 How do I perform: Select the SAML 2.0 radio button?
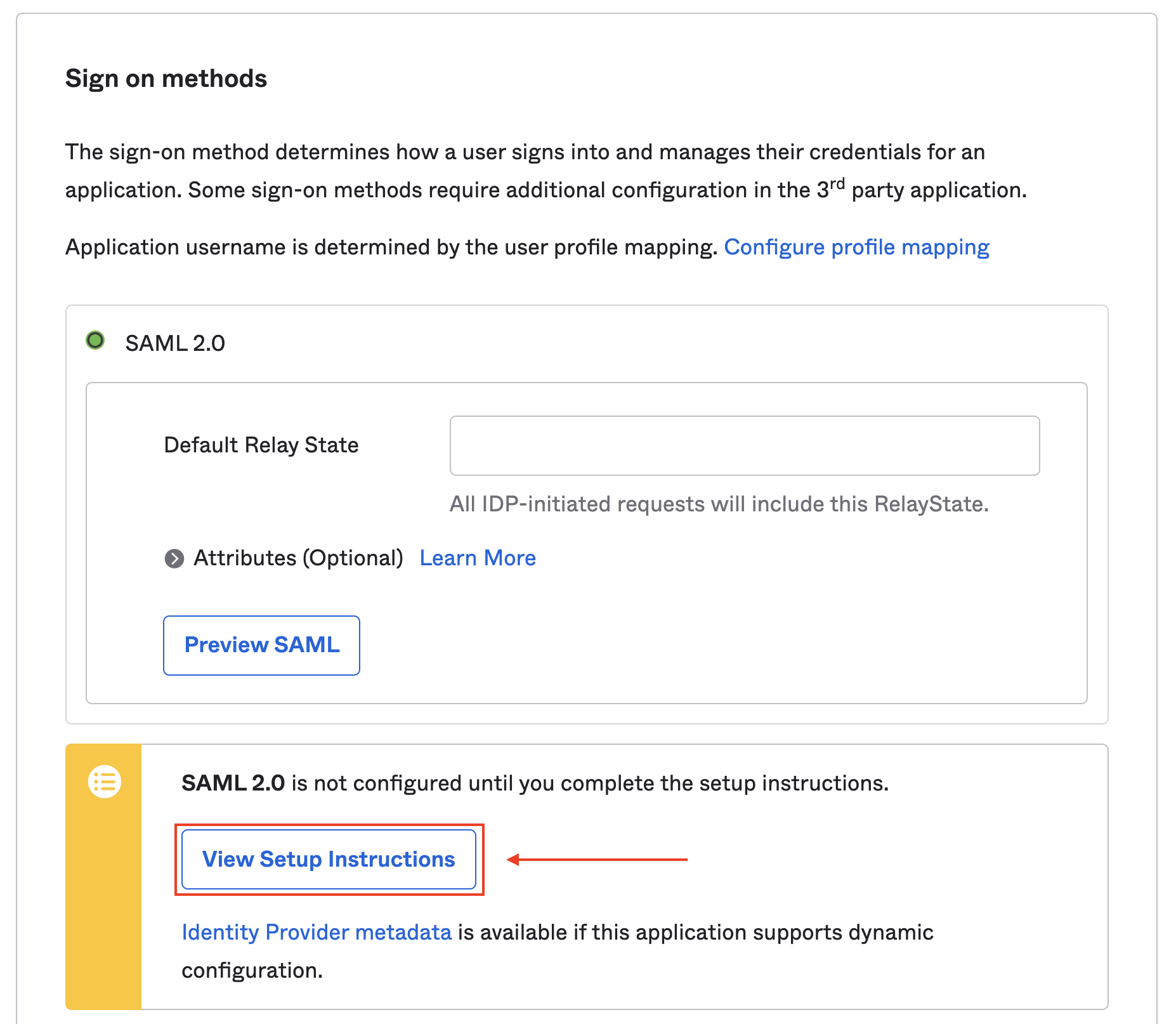(95, 341)
